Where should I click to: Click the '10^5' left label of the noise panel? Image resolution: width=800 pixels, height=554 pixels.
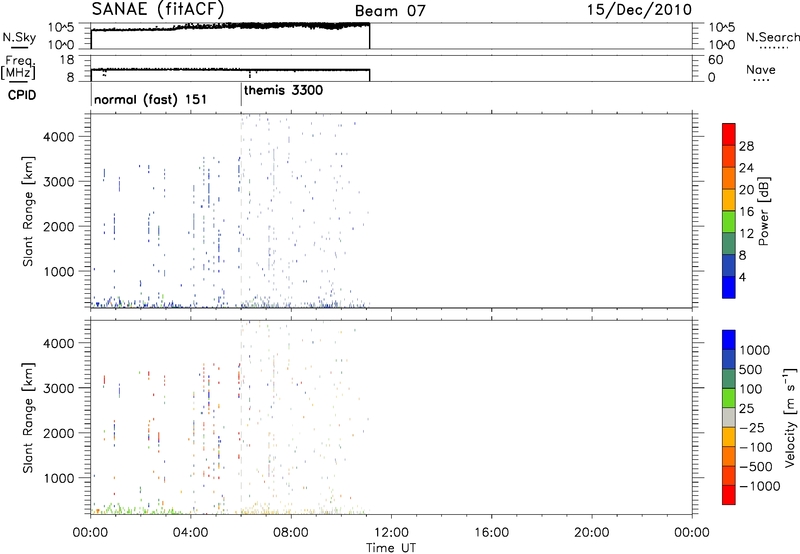pos(61,28)
